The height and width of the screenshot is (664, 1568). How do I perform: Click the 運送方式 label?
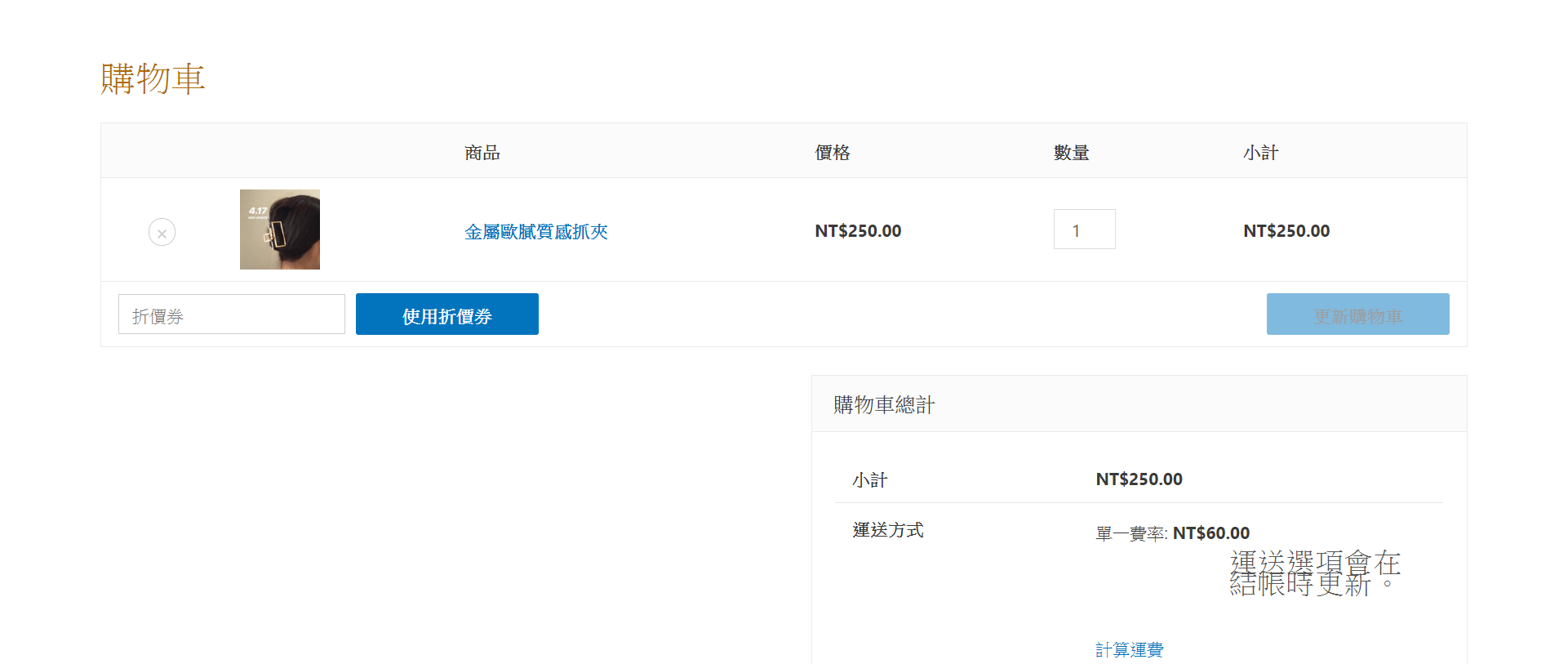click(887, 530)
